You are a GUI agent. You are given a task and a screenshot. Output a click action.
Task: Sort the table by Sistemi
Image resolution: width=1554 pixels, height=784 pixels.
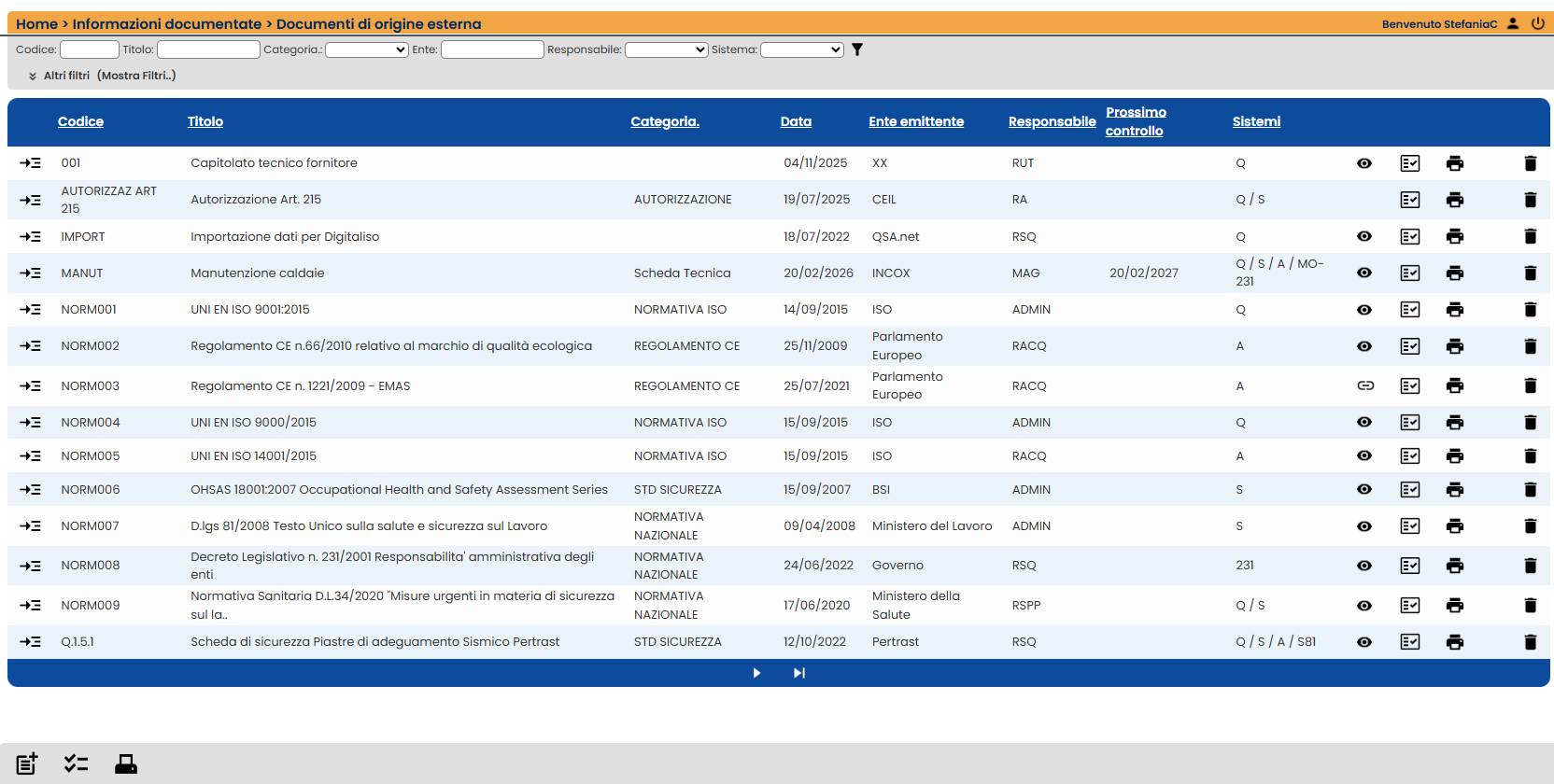1256,121
